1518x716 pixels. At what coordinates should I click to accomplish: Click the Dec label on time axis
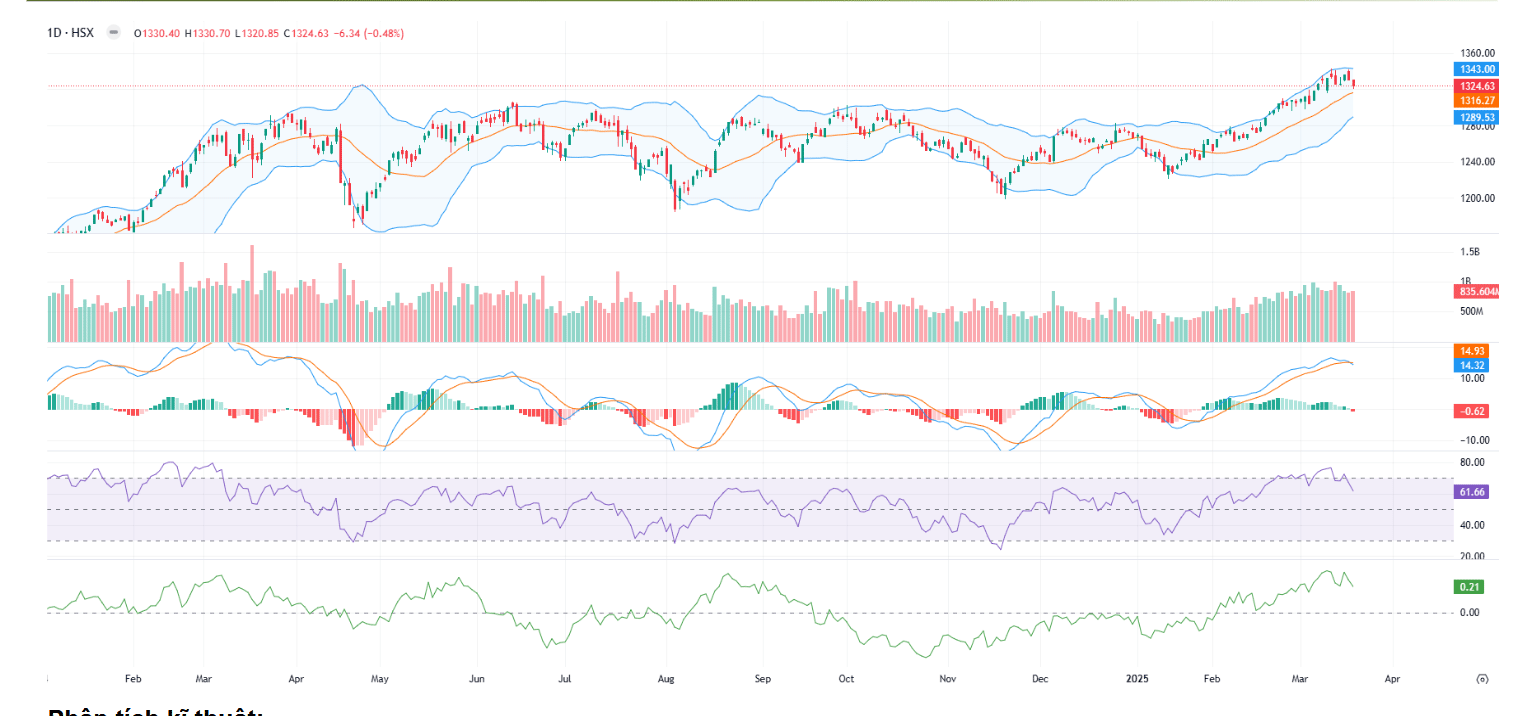point(1039,679)
